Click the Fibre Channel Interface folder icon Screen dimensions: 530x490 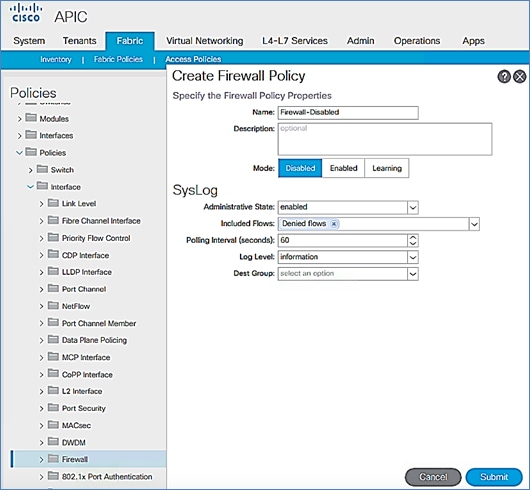(x=53, y=220)
